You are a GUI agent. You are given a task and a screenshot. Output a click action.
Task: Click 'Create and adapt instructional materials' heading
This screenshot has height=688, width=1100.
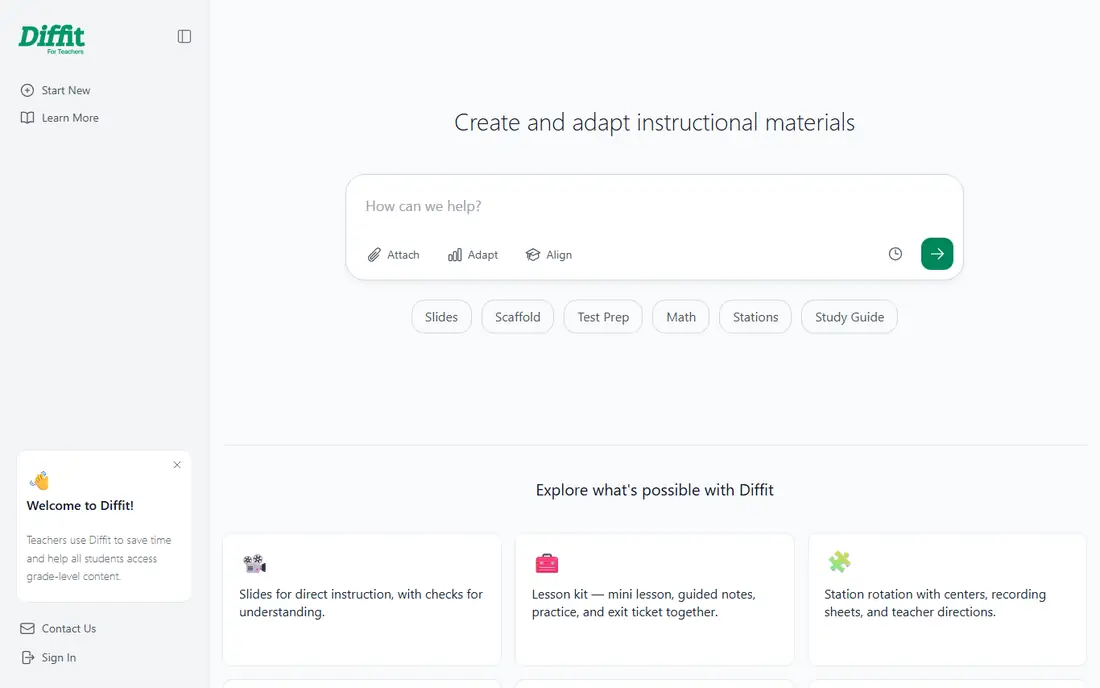(655, 123)
